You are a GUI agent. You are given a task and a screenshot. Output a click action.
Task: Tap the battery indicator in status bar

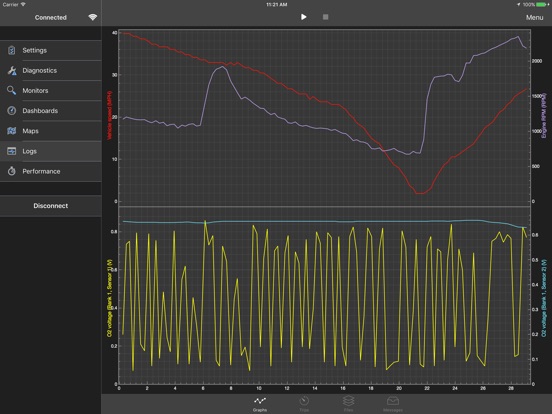tap(542, 5)
